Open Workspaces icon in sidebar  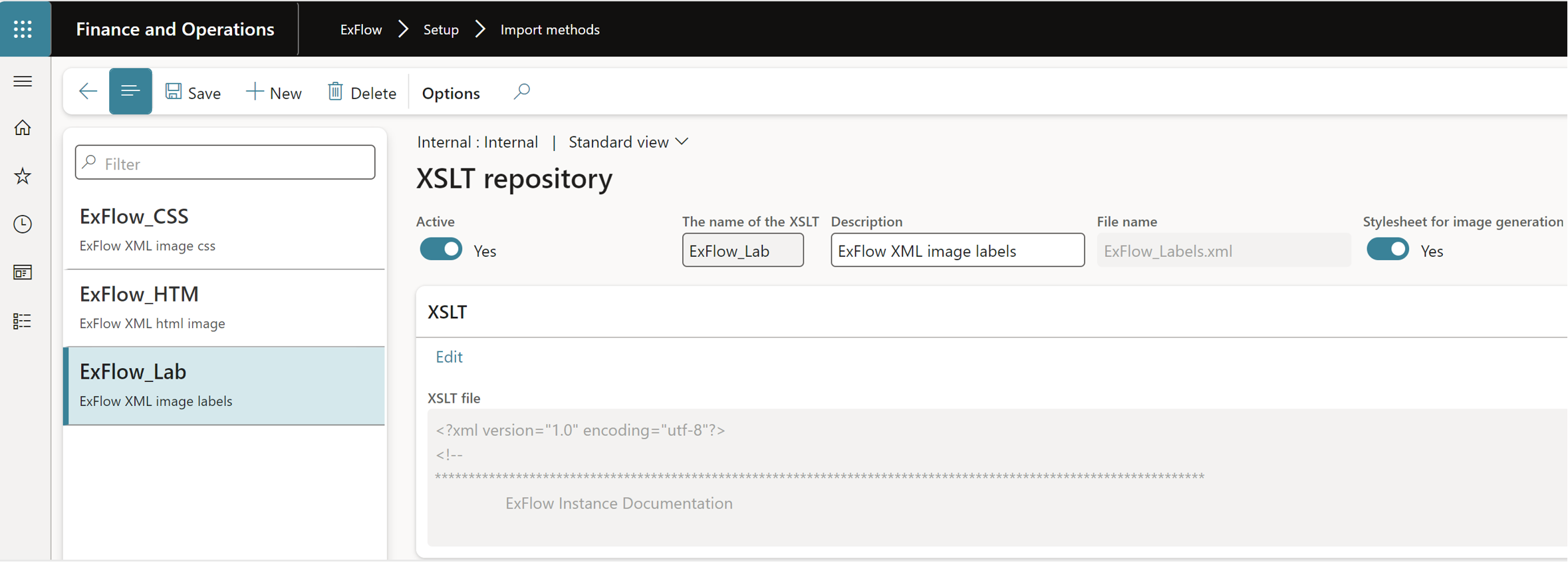pos(23,272)
